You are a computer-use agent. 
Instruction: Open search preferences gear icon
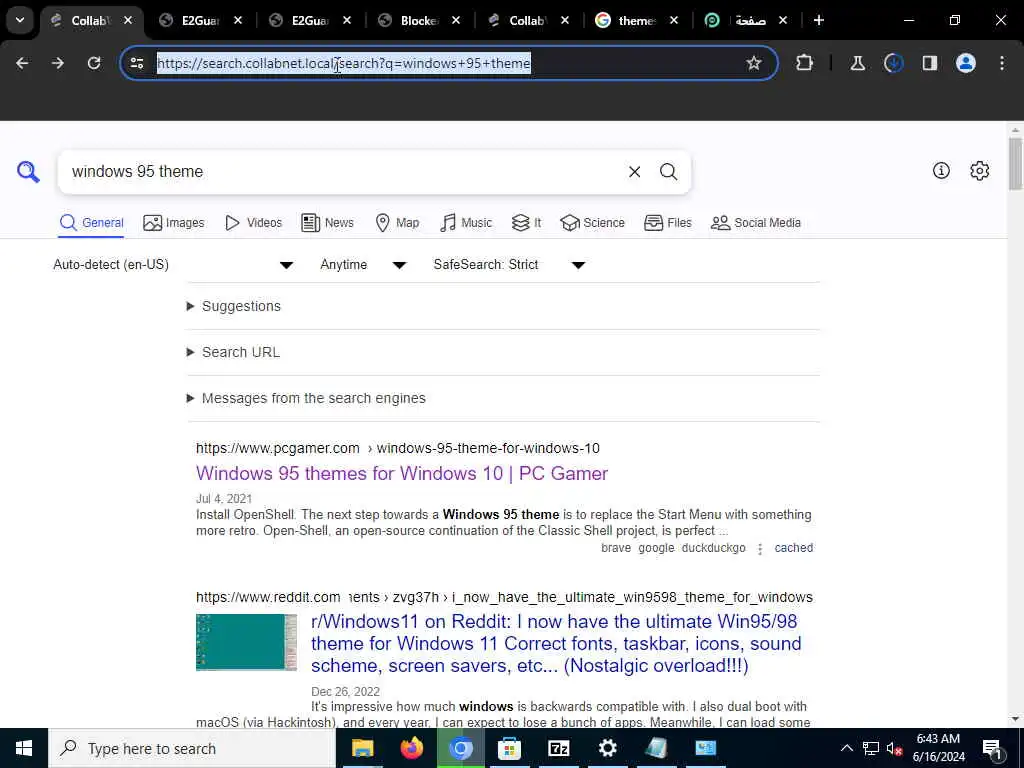(980, 171)
